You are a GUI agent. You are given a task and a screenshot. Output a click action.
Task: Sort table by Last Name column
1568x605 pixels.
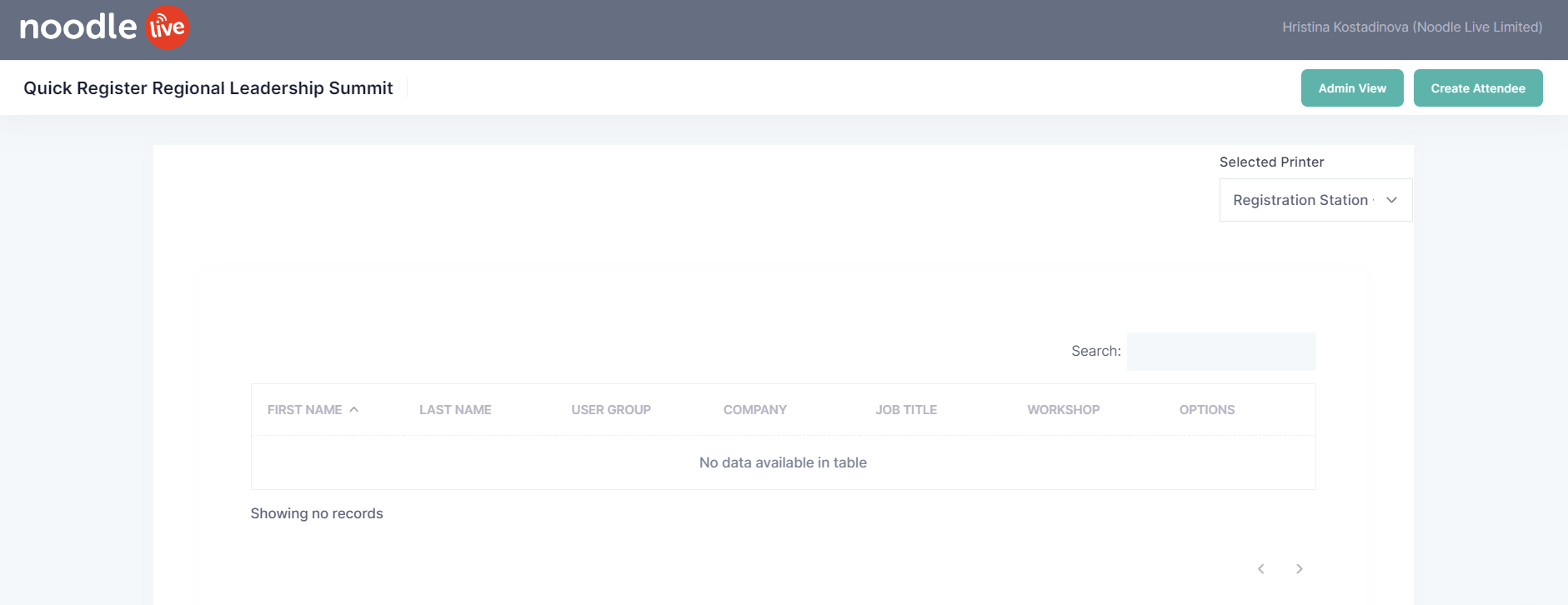point(455,410)
